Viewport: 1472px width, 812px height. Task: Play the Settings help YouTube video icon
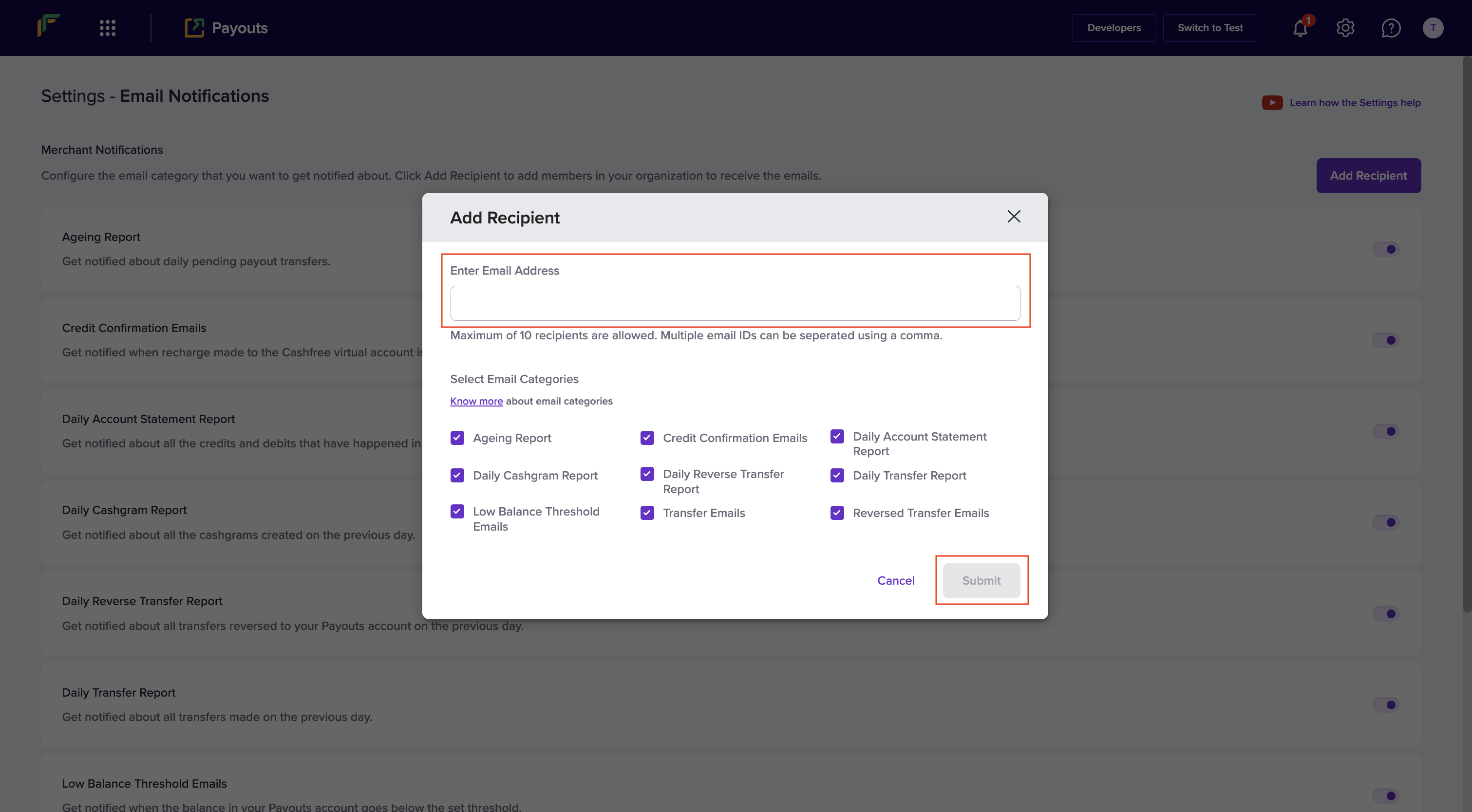(1272, 103)
